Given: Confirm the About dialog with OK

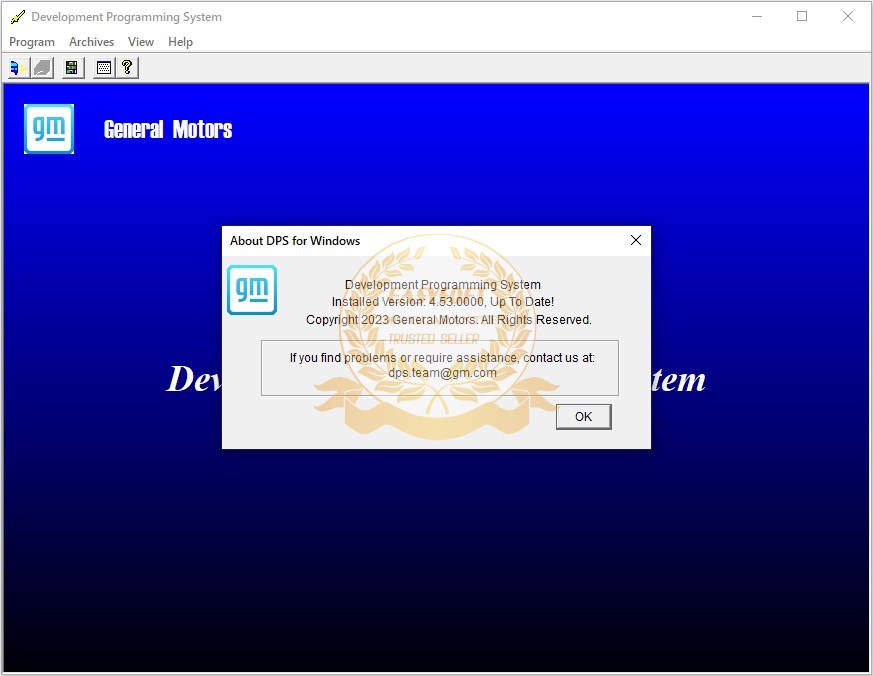Looking at the screenshot, I should 583,417.
